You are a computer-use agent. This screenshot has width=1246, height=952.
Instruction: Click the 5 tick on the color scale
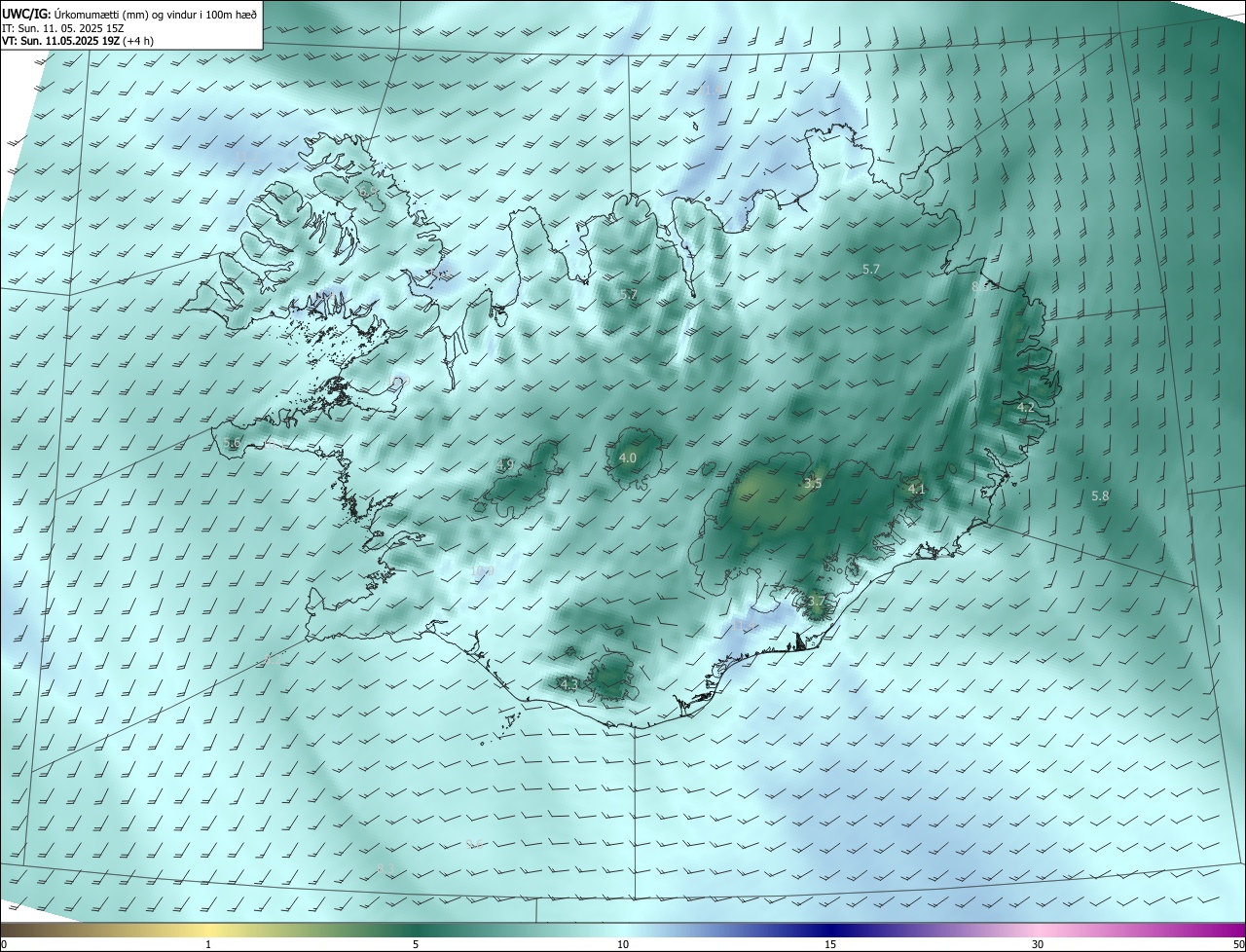click(x=416, y=944)
